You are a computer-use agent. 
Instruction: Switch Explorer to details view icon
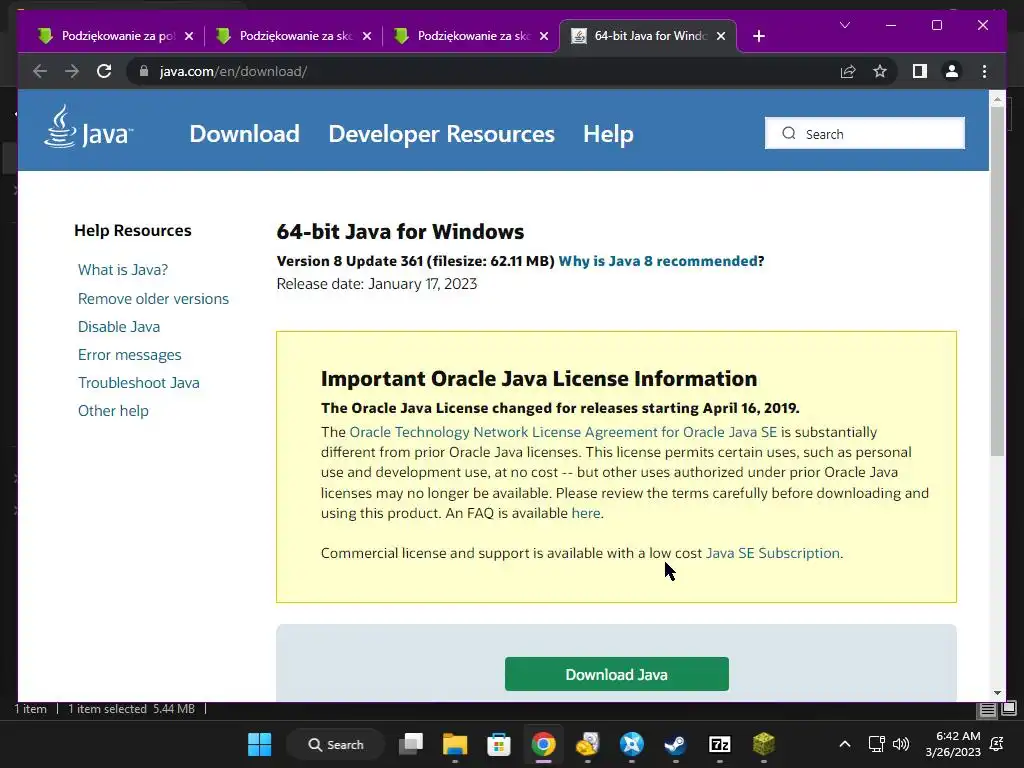pyautogui.click(x=987, y=709)
